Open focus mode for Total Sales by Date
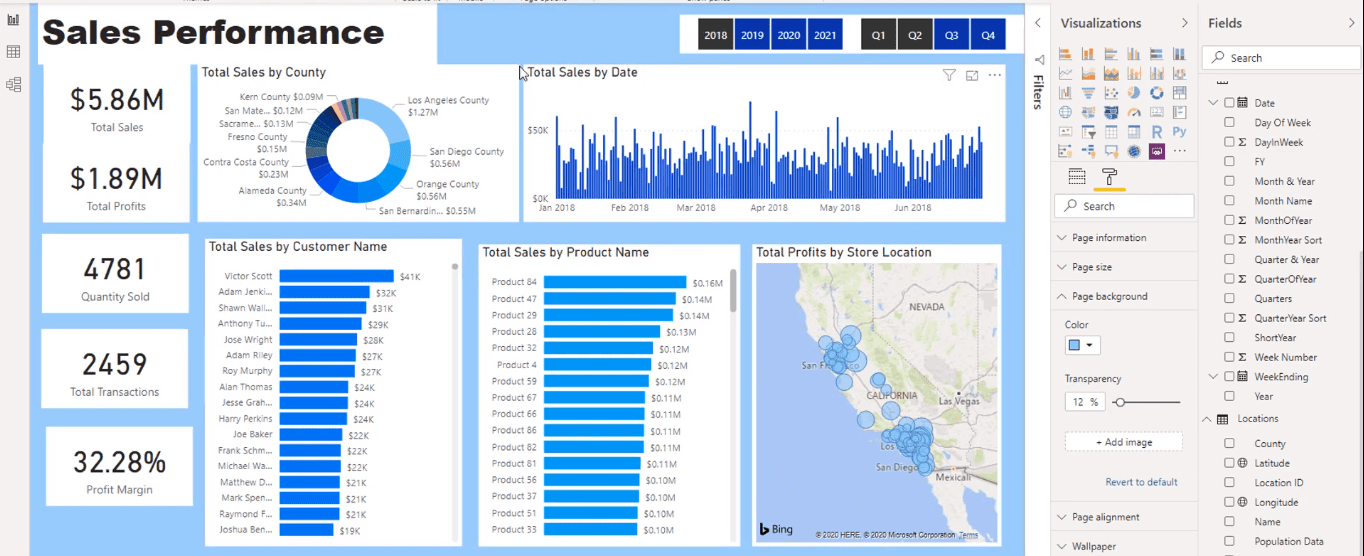This screenshot has width=1364, height=556. click(x=972, y=75)
